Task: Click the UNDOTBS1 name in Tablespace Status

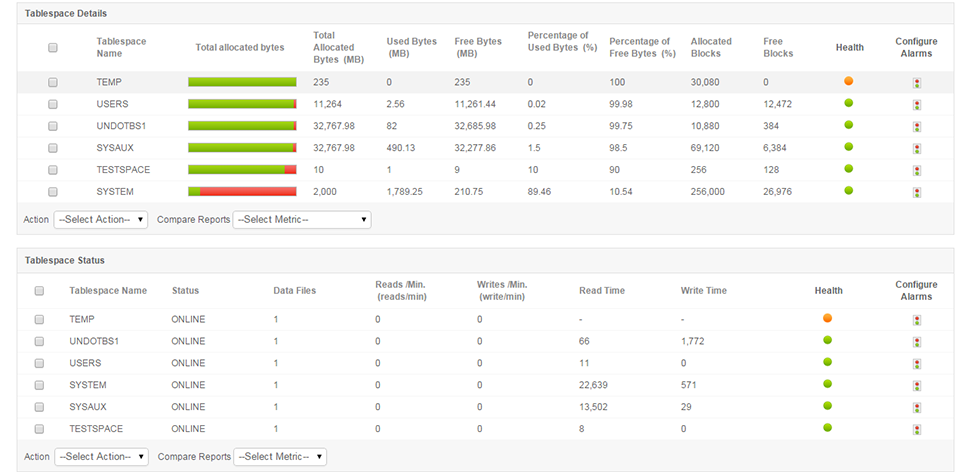Action: click(94, 341)
